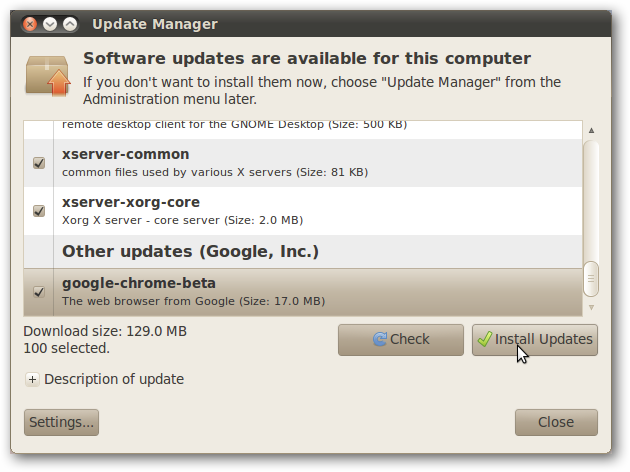
Task: Click the Update Manager package icon
Action: [x=48, y=73]
